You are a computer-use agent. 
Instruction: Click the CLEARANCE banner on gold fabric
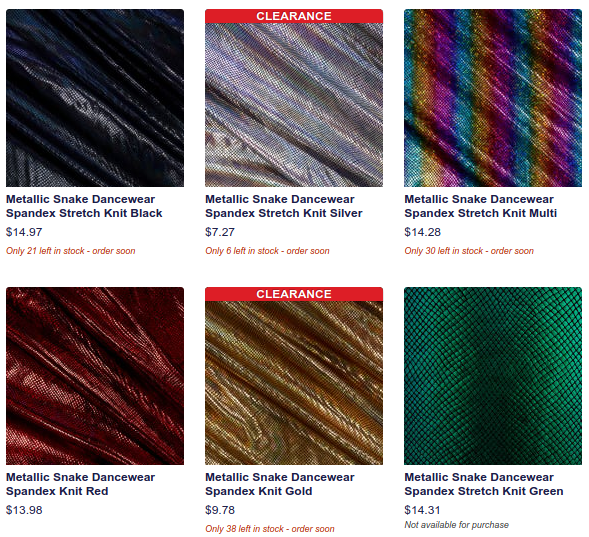point(294,294)
